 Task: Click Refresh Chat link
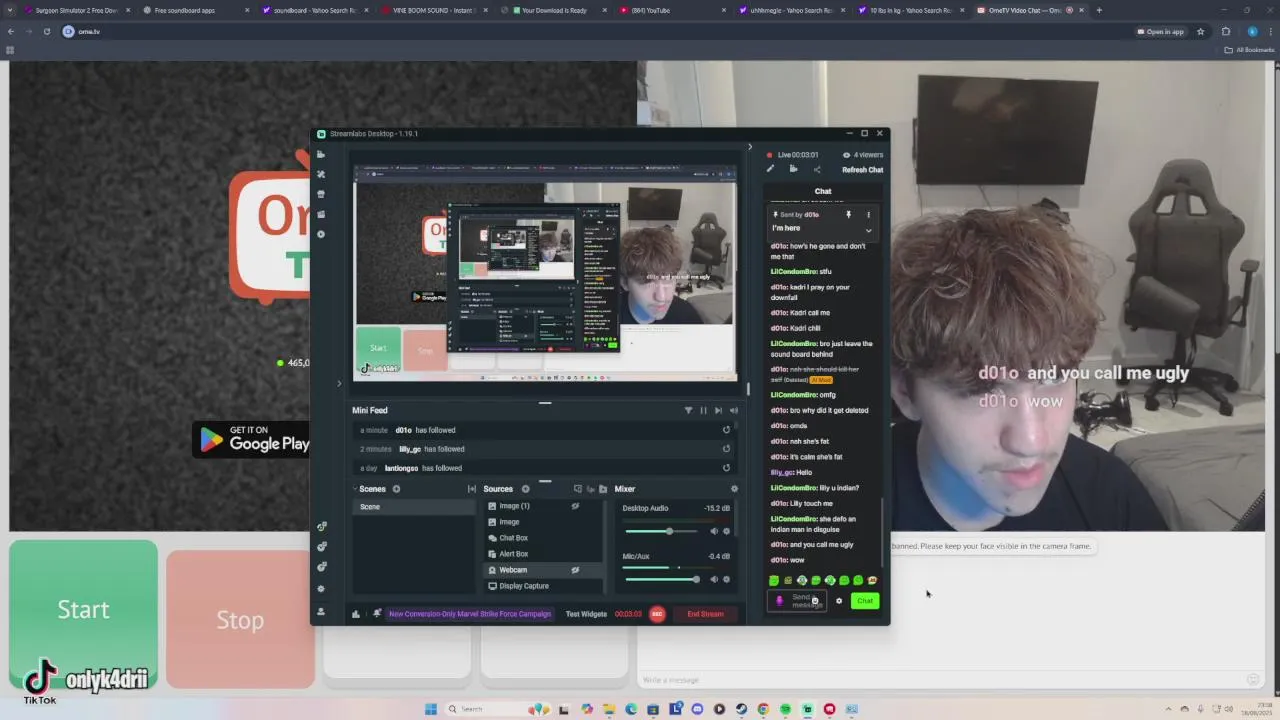click(x=862, y=170)
